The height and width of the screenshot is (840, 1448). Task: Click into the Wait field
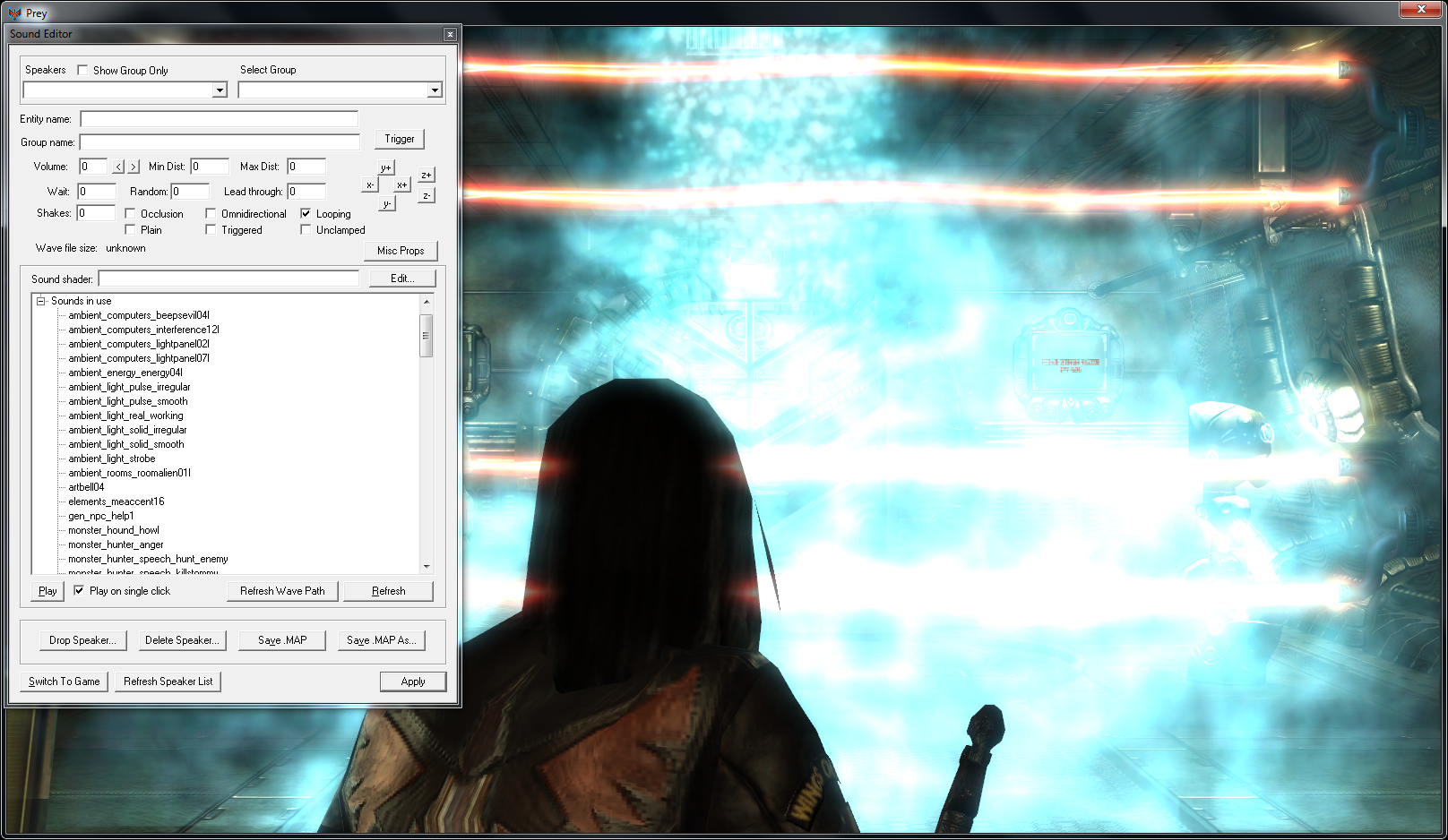[x=97, y=192]
